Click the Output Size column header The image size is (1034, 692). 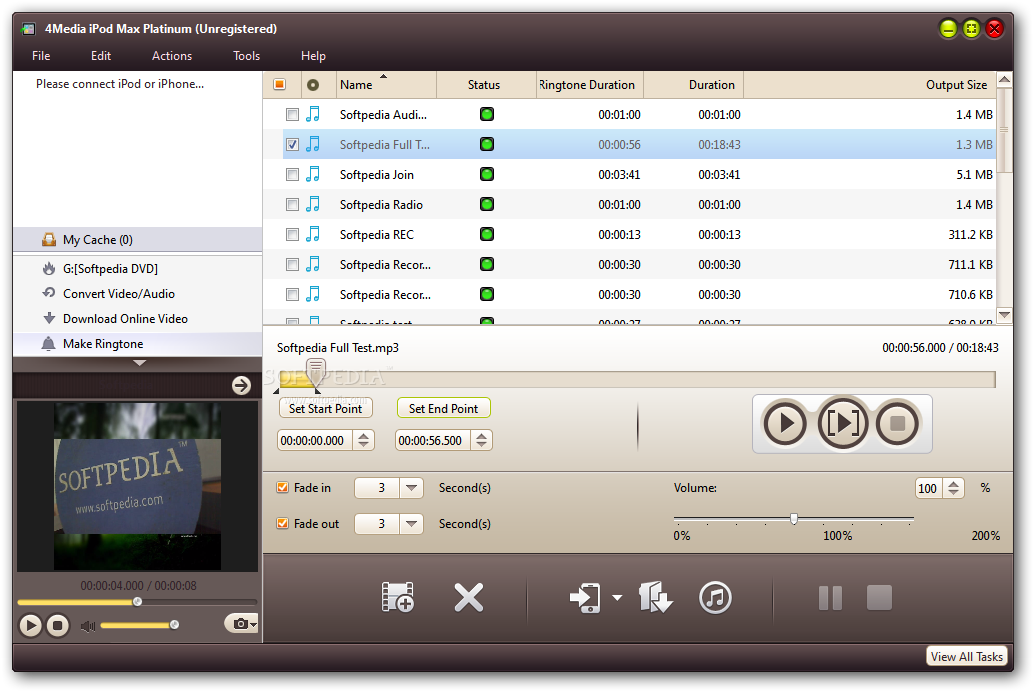tap(869, 85)
